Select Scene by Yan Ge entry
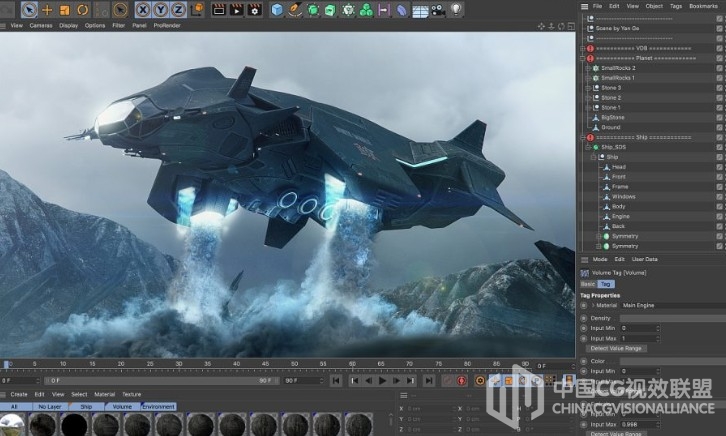 click(617, 28)
